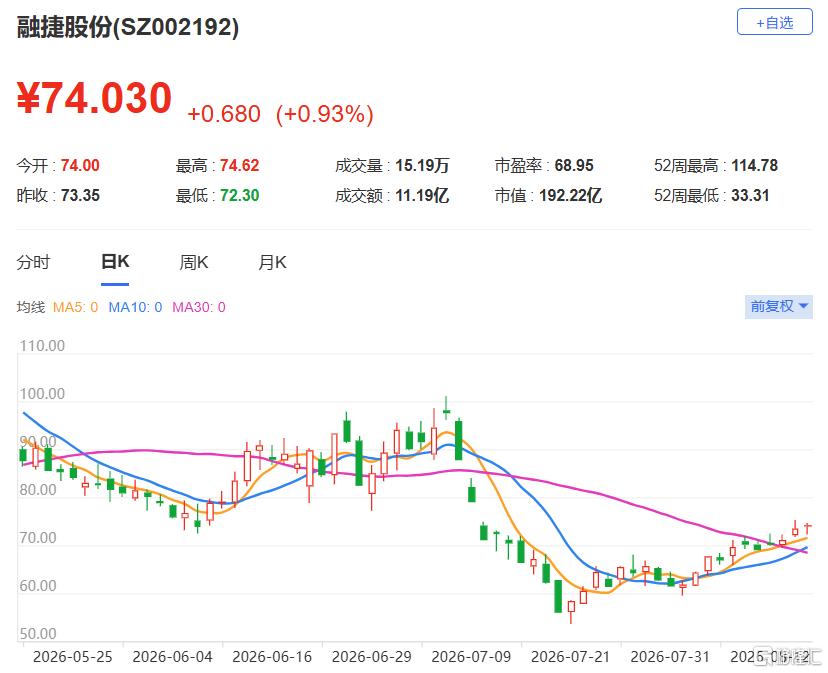This screenshot has height=673, width=828.
Task: Select the 日K tab
Action: pyautogui.click(x=115, y=262)
